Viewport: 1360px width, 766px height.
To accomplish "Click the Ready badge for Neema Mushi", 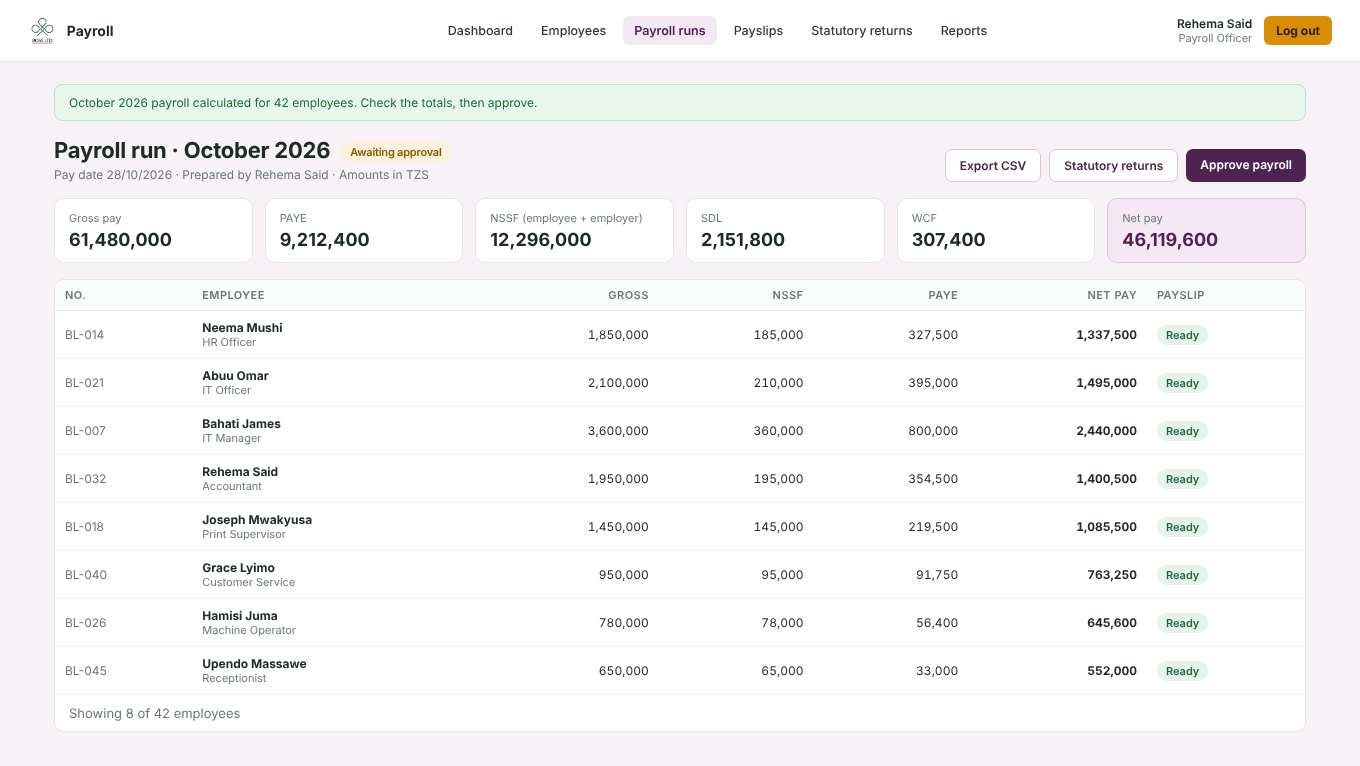I will (x=1182, y=335).
